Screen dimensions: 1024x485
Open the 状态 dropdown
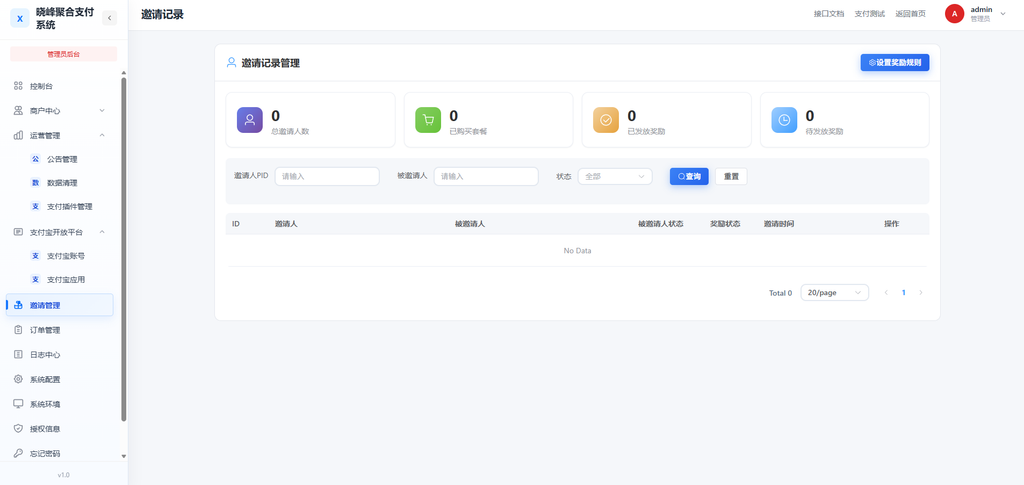[x=615, y=176]
